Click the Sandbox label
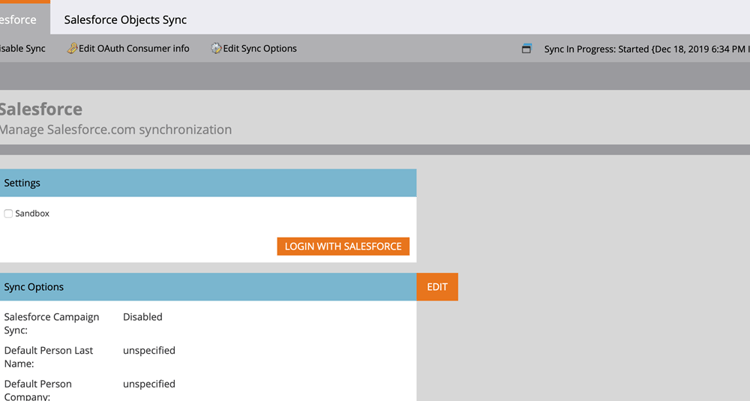The width and height of the screenshot is (750, 401). pyautogui.click(x=32, y=213)
